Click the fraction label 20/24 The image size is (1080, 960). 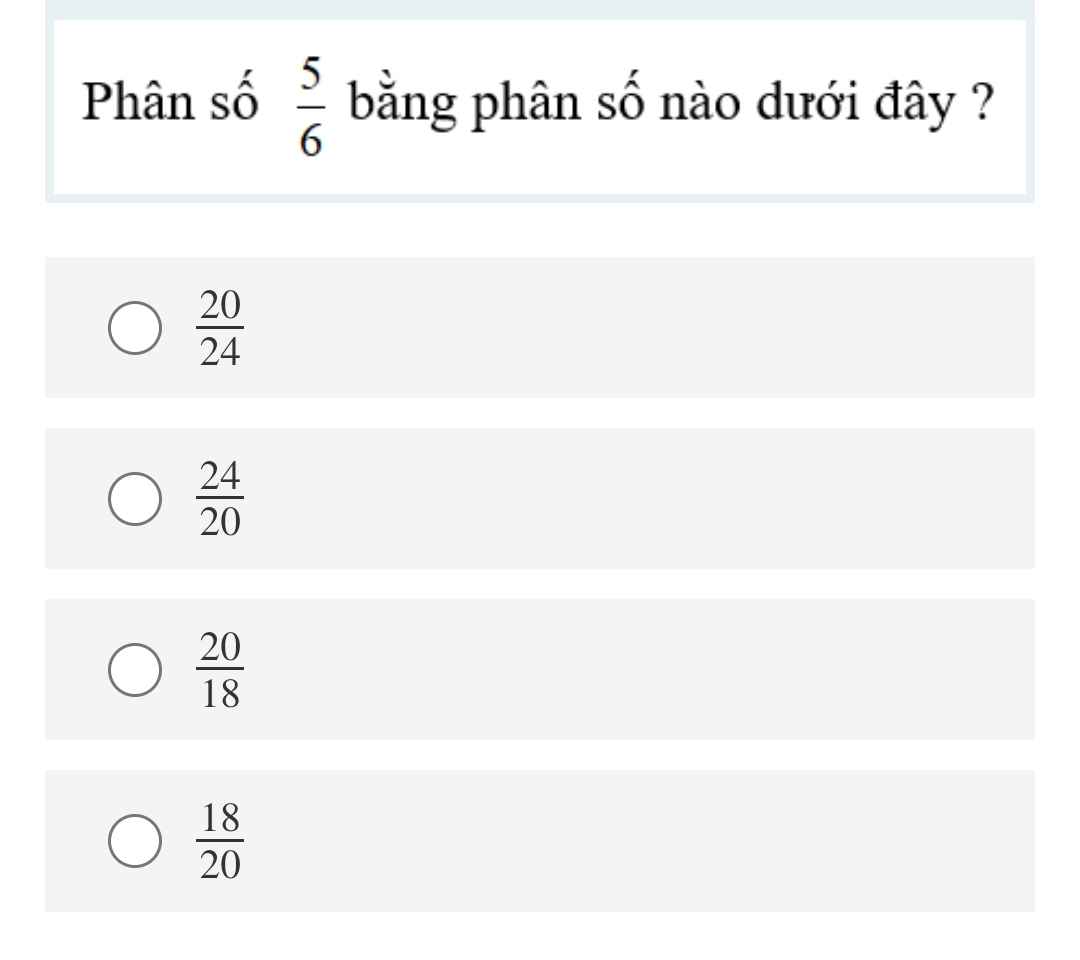220,329
